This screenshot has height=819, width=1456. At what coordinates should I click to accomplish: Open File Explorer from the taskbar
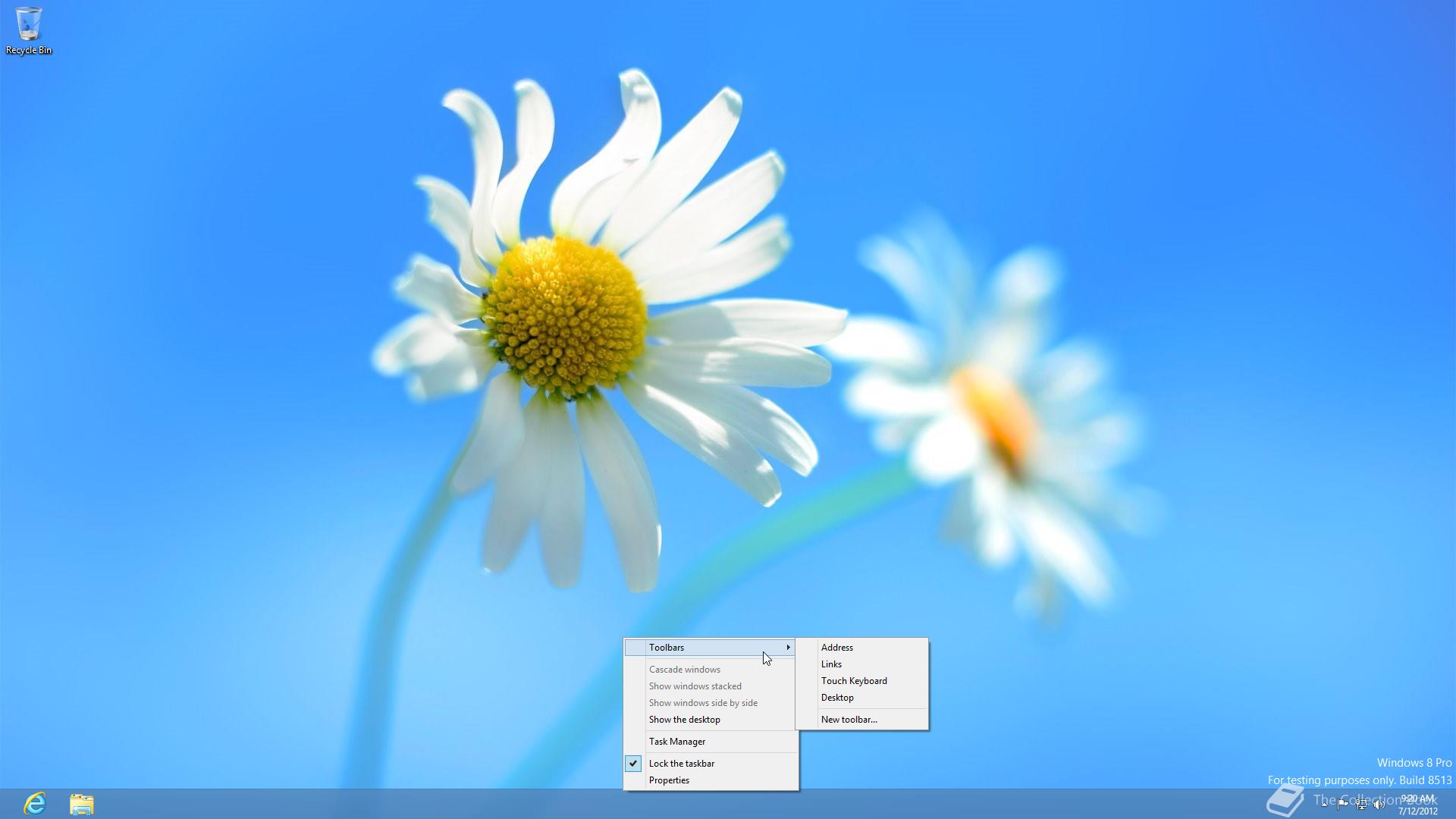click(x=81, y=804)
